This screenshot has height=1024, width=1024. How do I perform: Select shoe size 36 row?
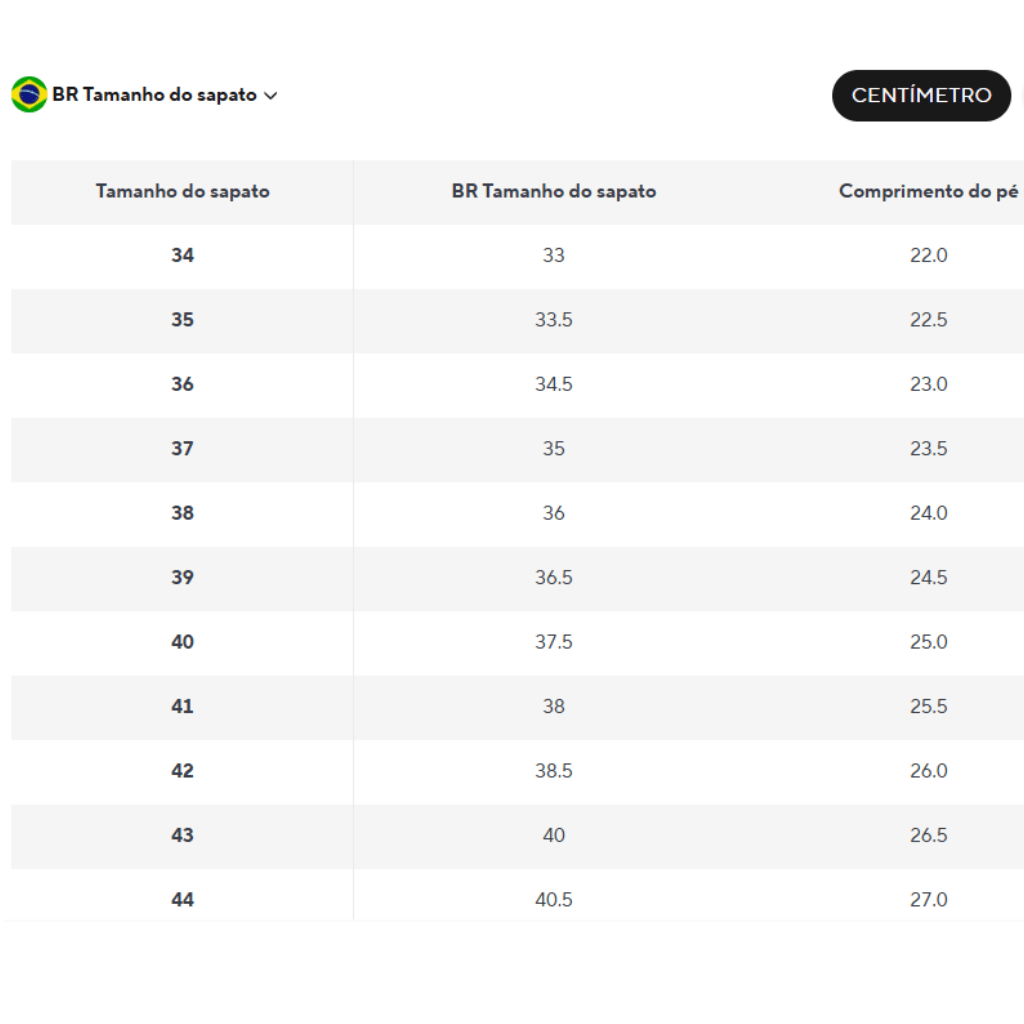517,385
